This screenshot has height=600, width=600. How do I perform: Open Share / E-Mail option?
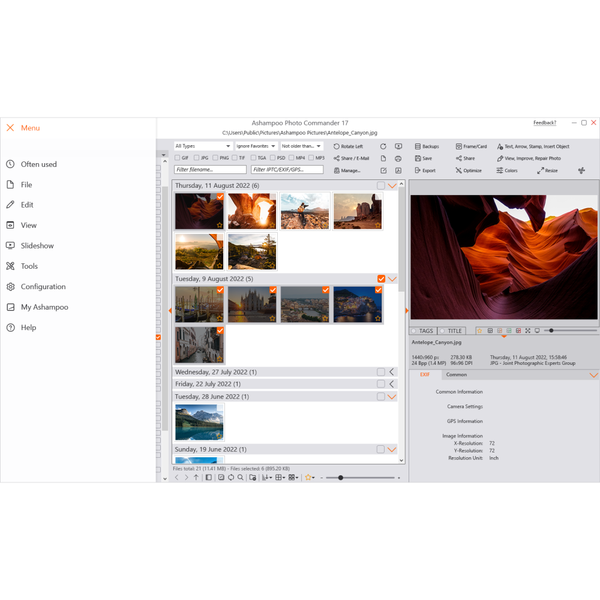point(351,158)
